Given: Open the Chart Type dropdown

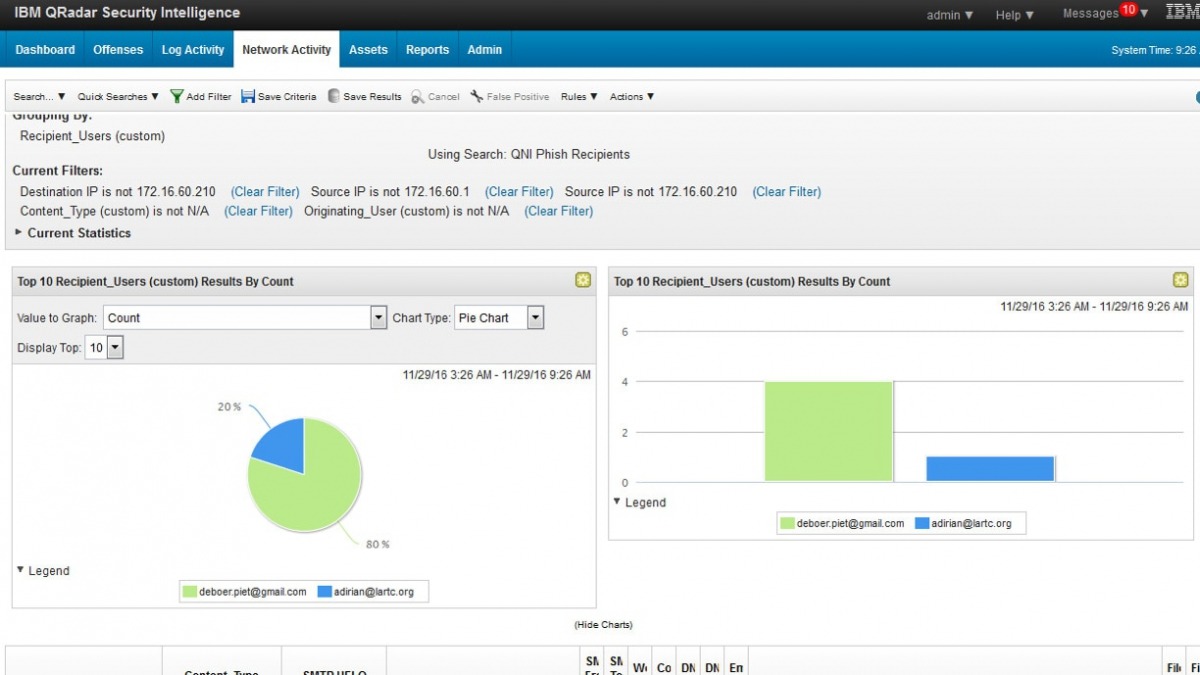Looking at the screenshot, I should 535,318.
